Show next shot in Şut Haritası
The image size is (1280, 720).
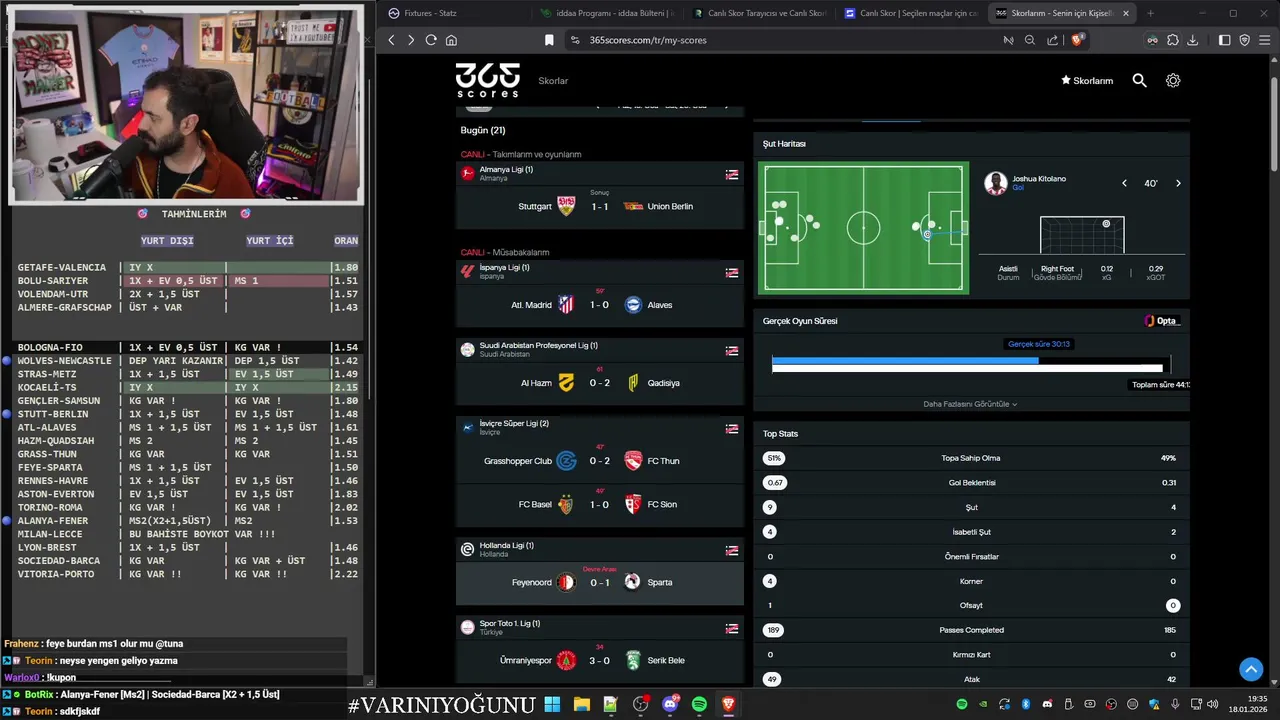click(1178, 183)
